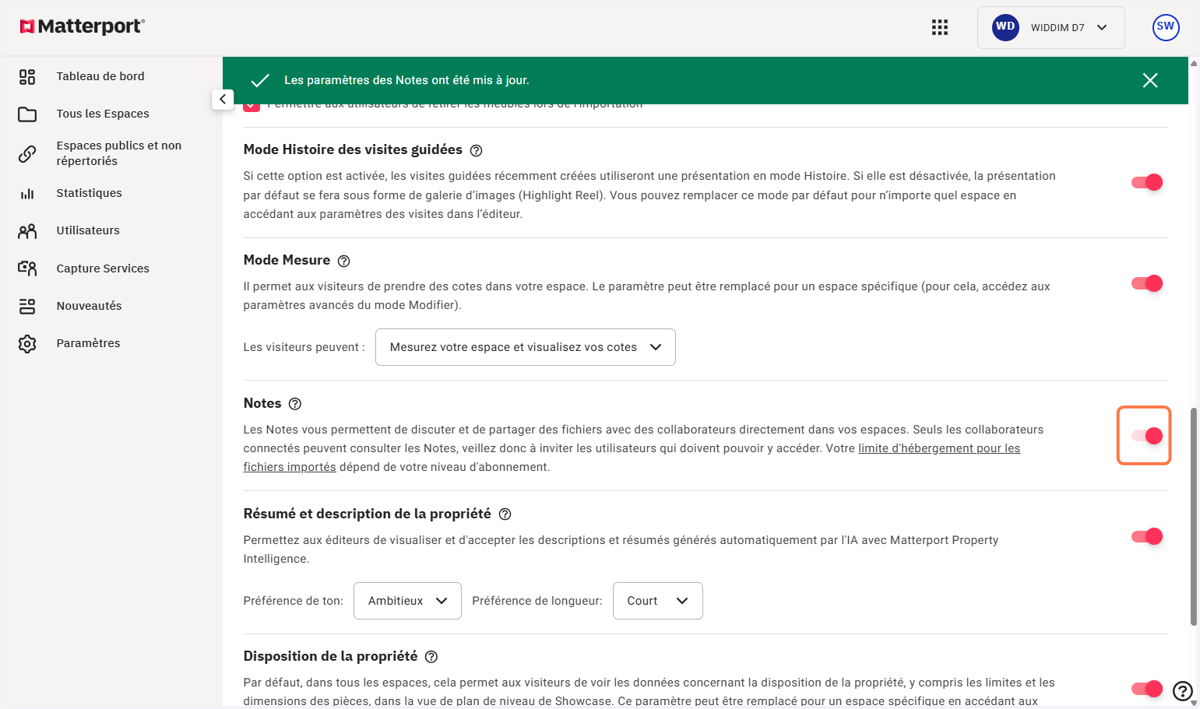
Task: Click the page vertical scrollbar thumb
Action: [1192, 517]
